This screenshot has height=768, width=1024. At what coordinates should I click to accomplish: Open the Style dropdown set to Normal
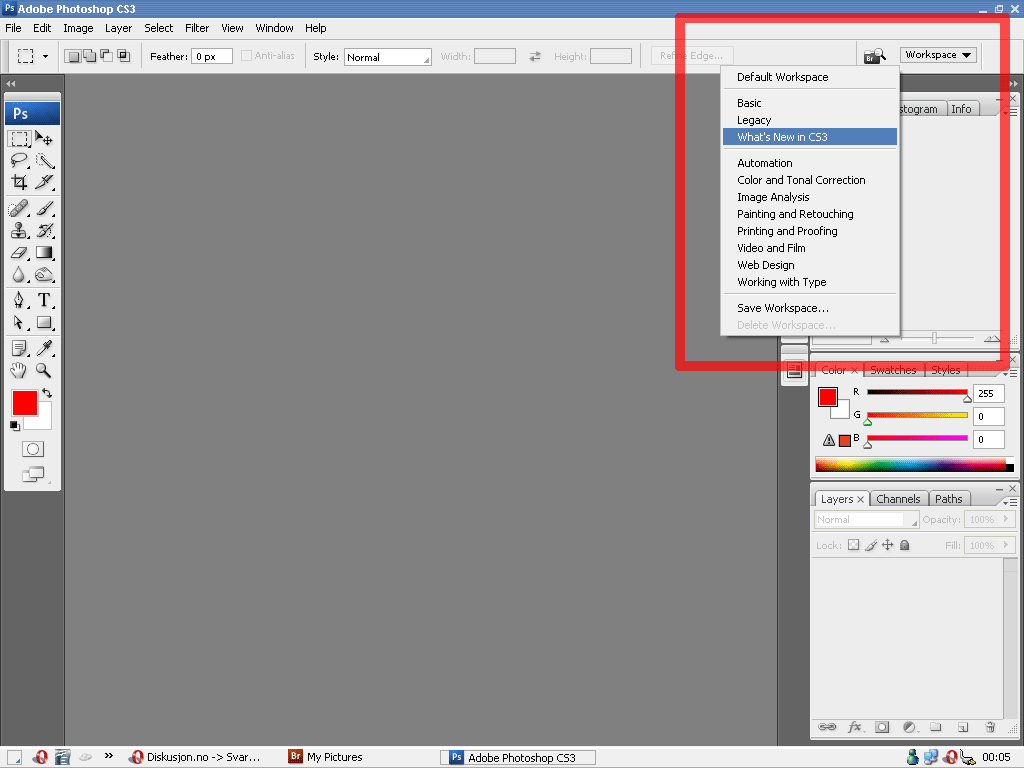[x=388, y=57]
